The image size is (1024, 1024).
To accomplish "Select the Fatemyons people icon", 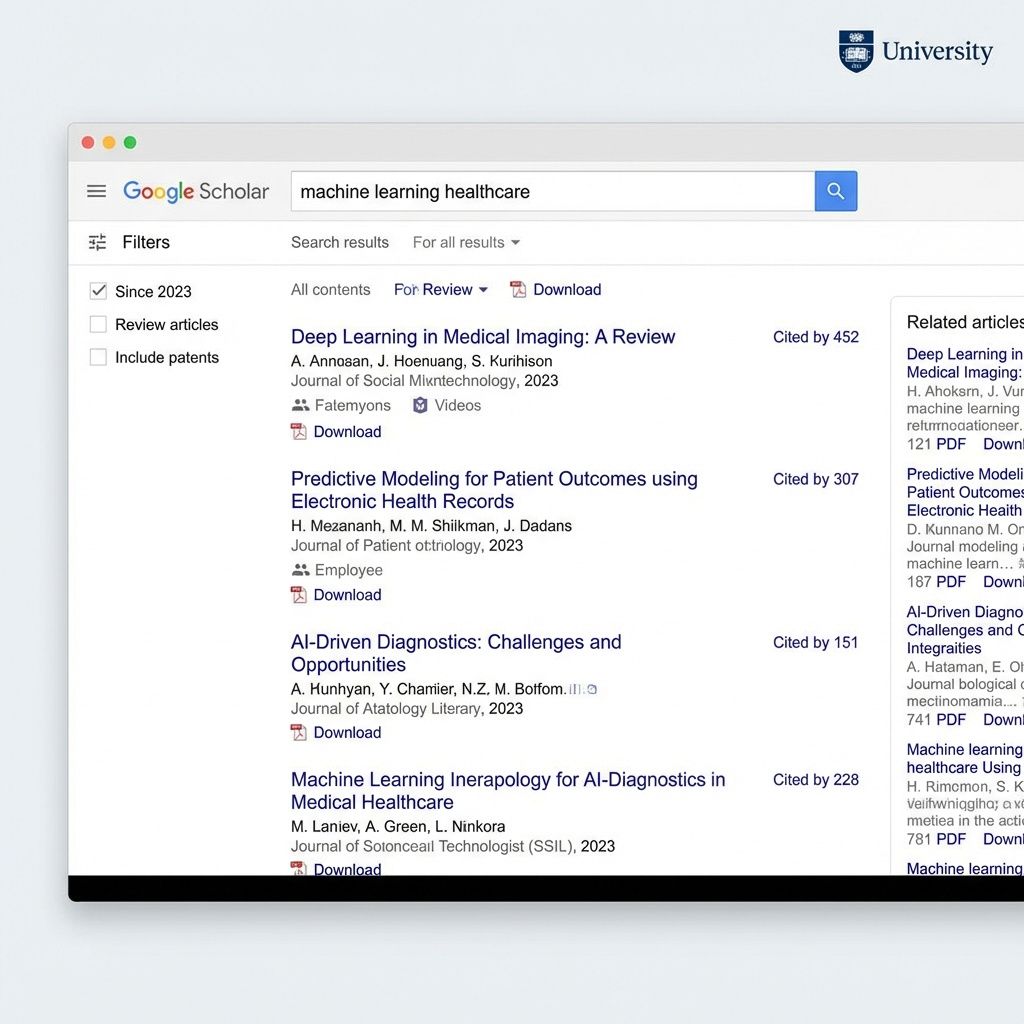I will (300, 405).
